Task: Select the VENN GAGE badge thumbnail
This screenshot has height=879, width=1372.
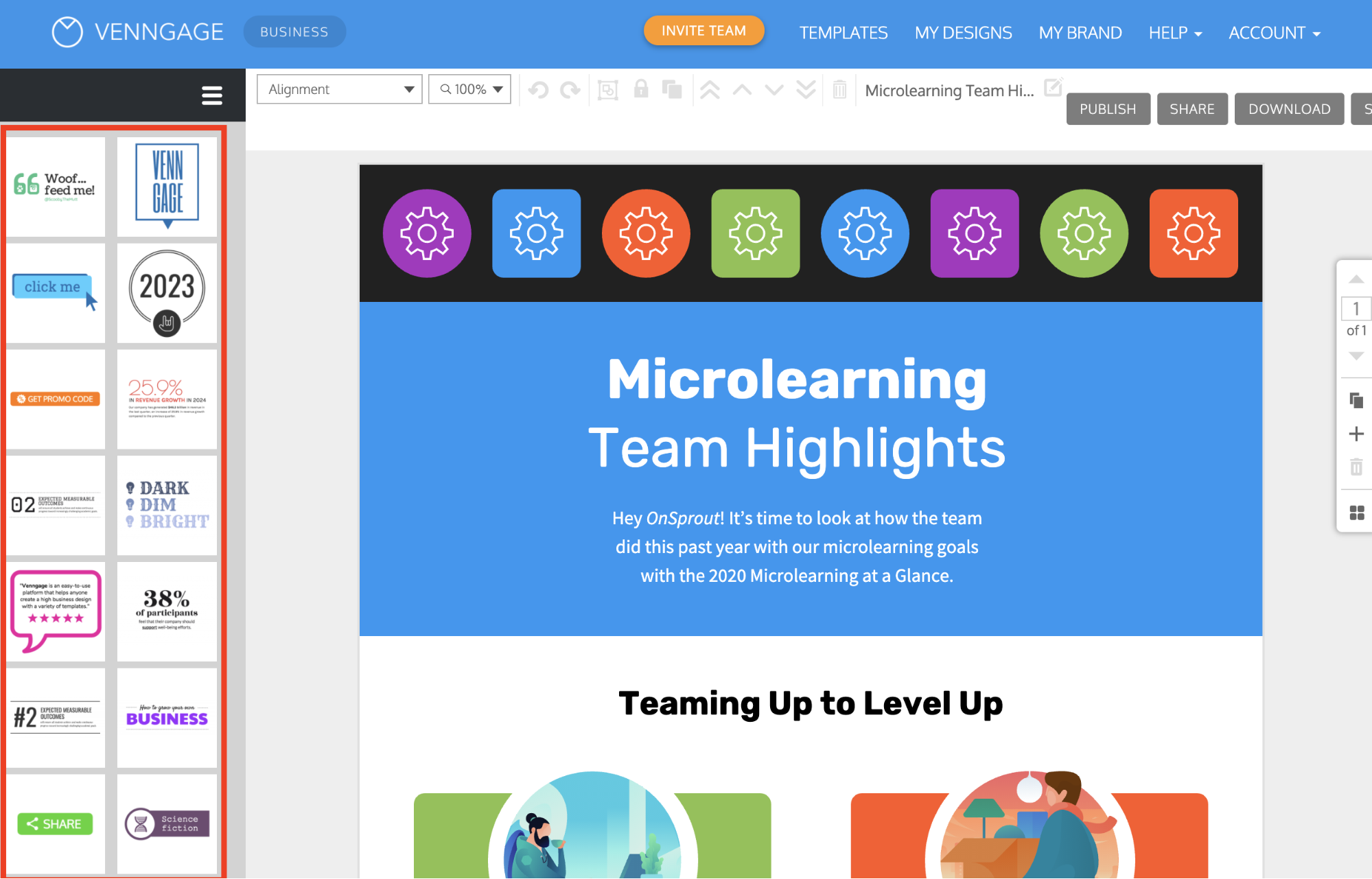Action: [x=167, y=187]
